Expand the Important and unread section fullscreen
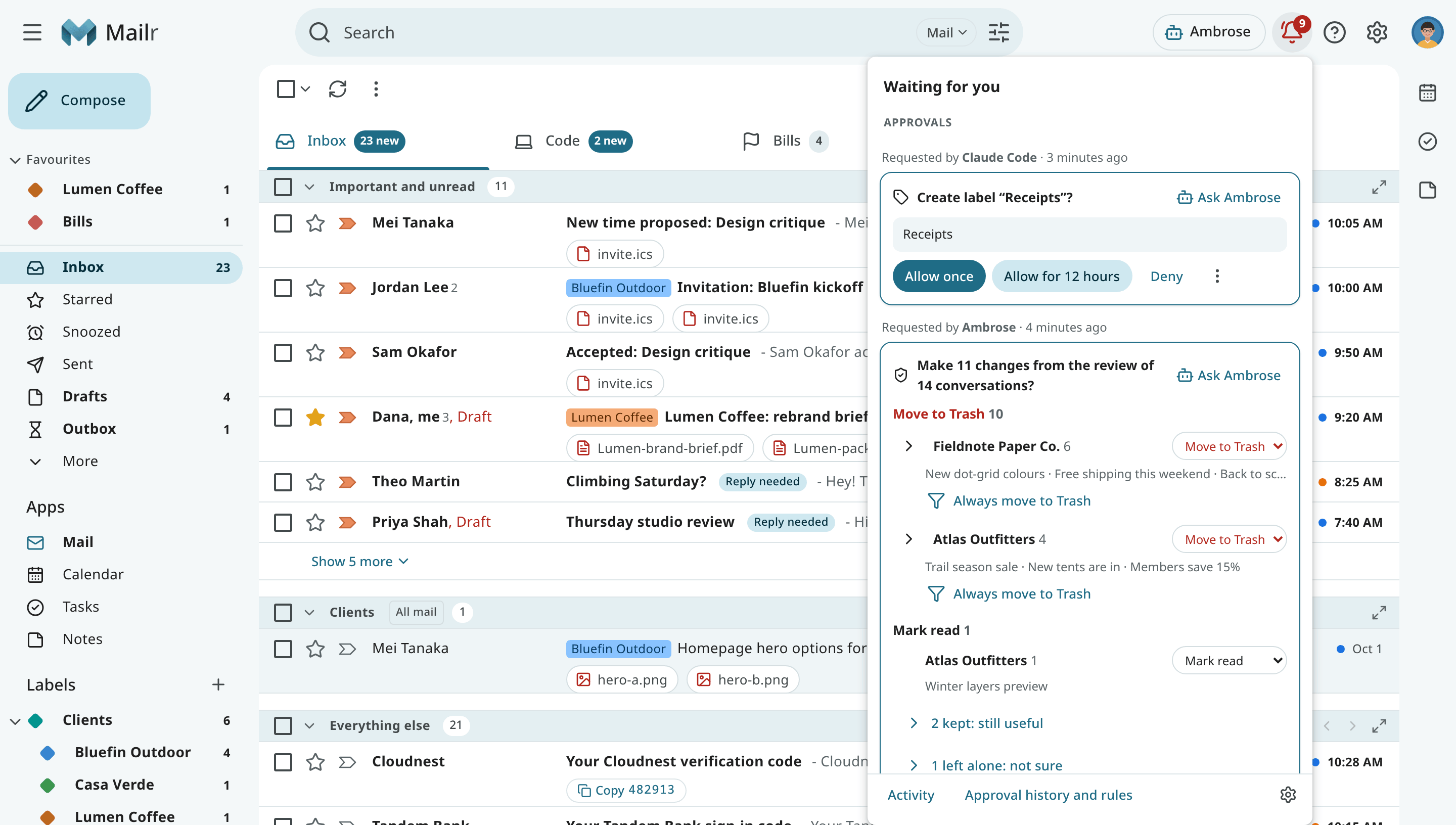This screenshot has width=1456, height=825. pyautogui.click(x=1378, y=187)
